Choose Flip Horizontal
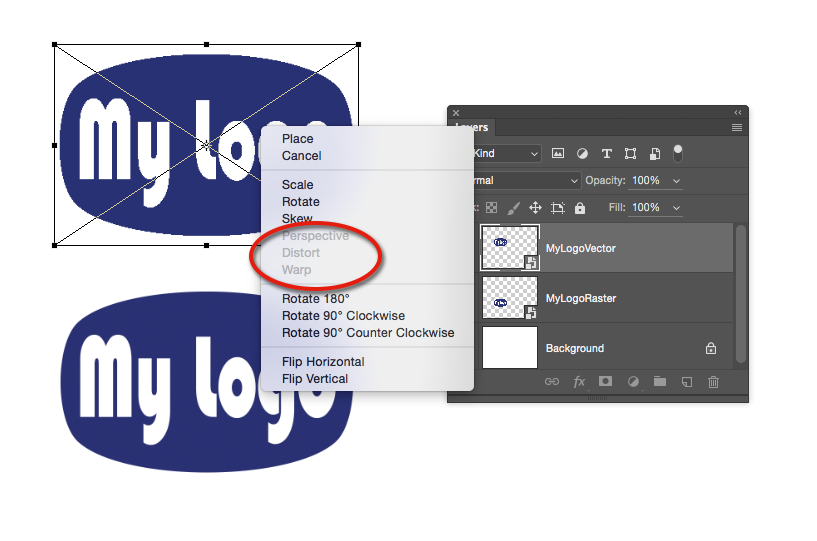 pyautogui.click(x=323, y=362)
